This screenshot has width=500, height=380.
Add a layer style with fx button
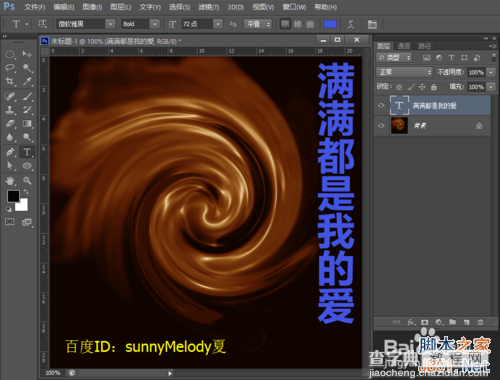click(411, 322)
